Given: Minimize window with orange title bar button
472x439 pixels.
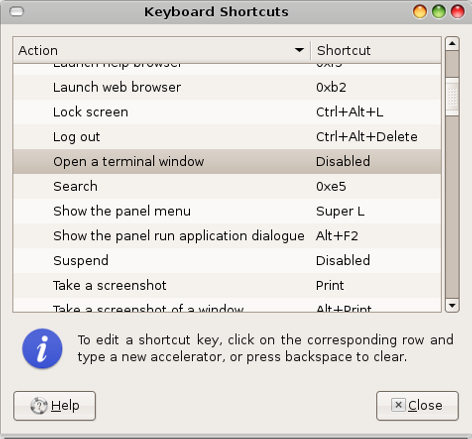Looking at the screenshot, I should point(420,11).
